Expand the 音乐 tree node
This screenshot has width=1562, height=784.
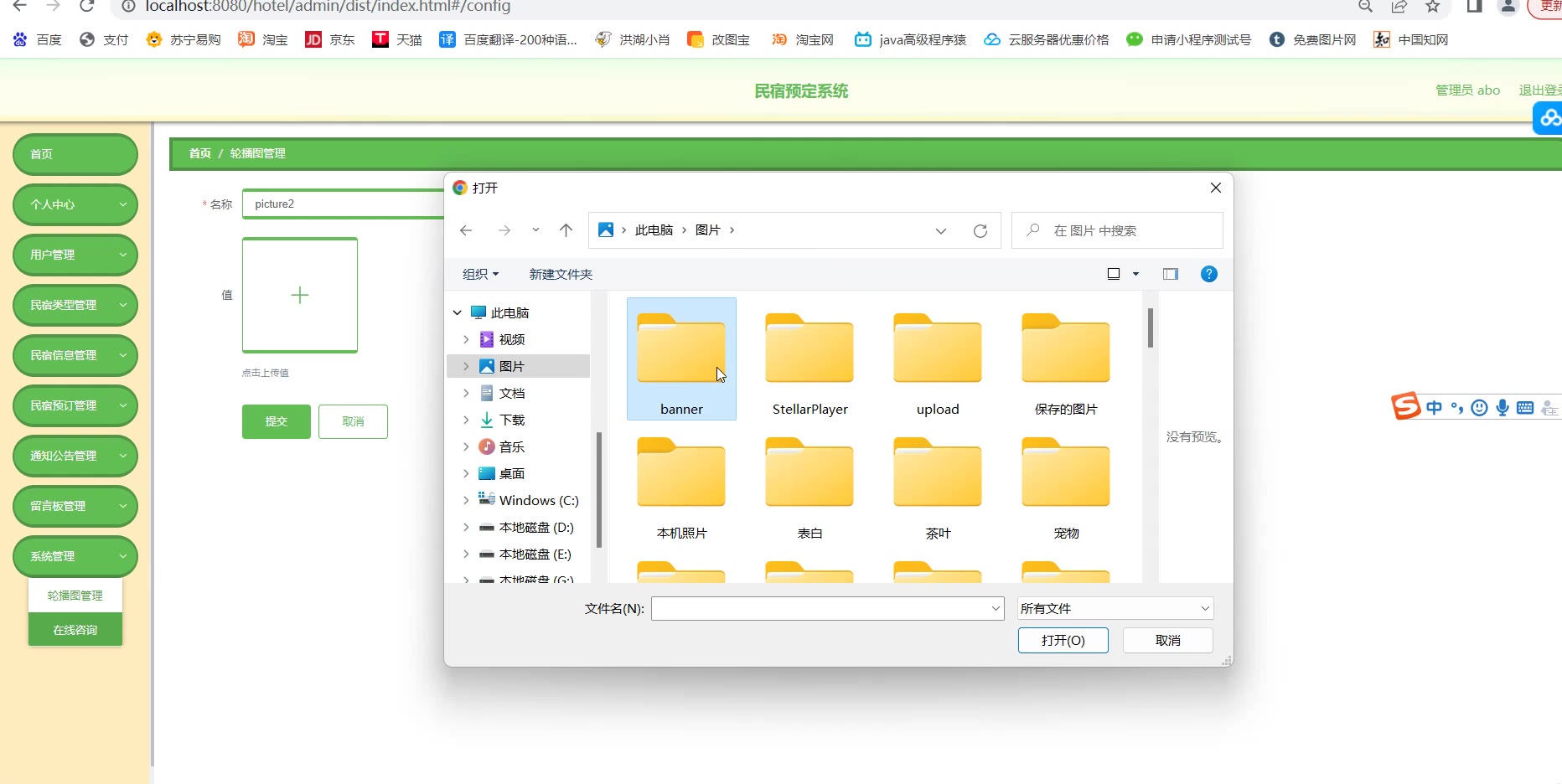(x=466, y=446)
